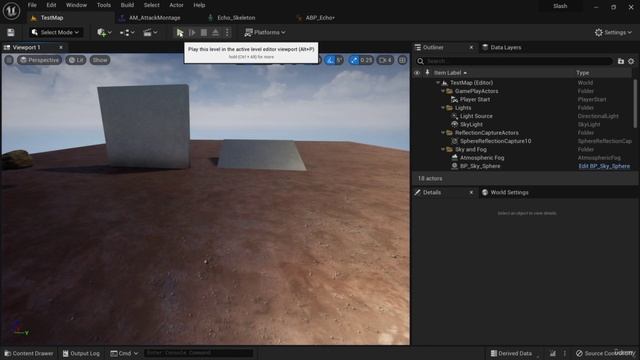The height and width of the screenshot is (360, 640).
Task: Close the Viewport 1 tab
Action: [61, 48]
